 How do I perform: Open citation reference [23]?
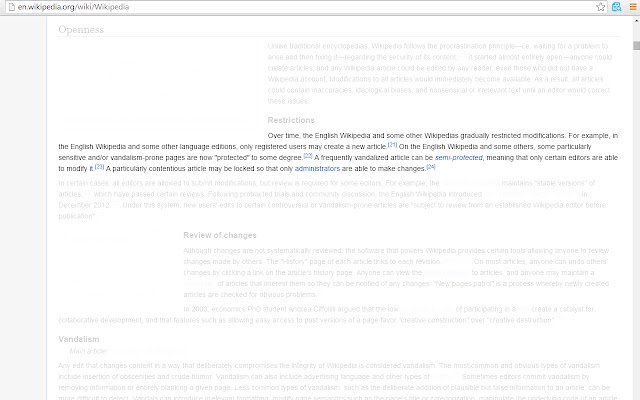tap(99, 167)
